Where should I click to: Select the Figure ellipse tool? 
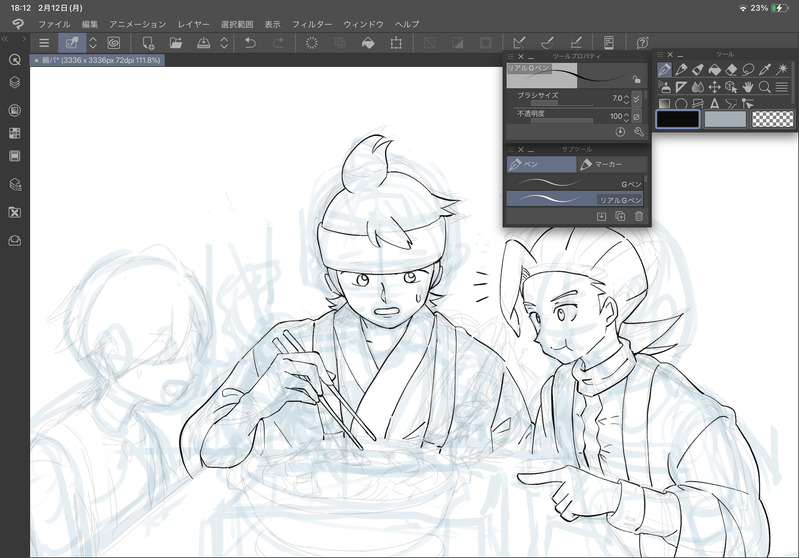pos(681,104)
